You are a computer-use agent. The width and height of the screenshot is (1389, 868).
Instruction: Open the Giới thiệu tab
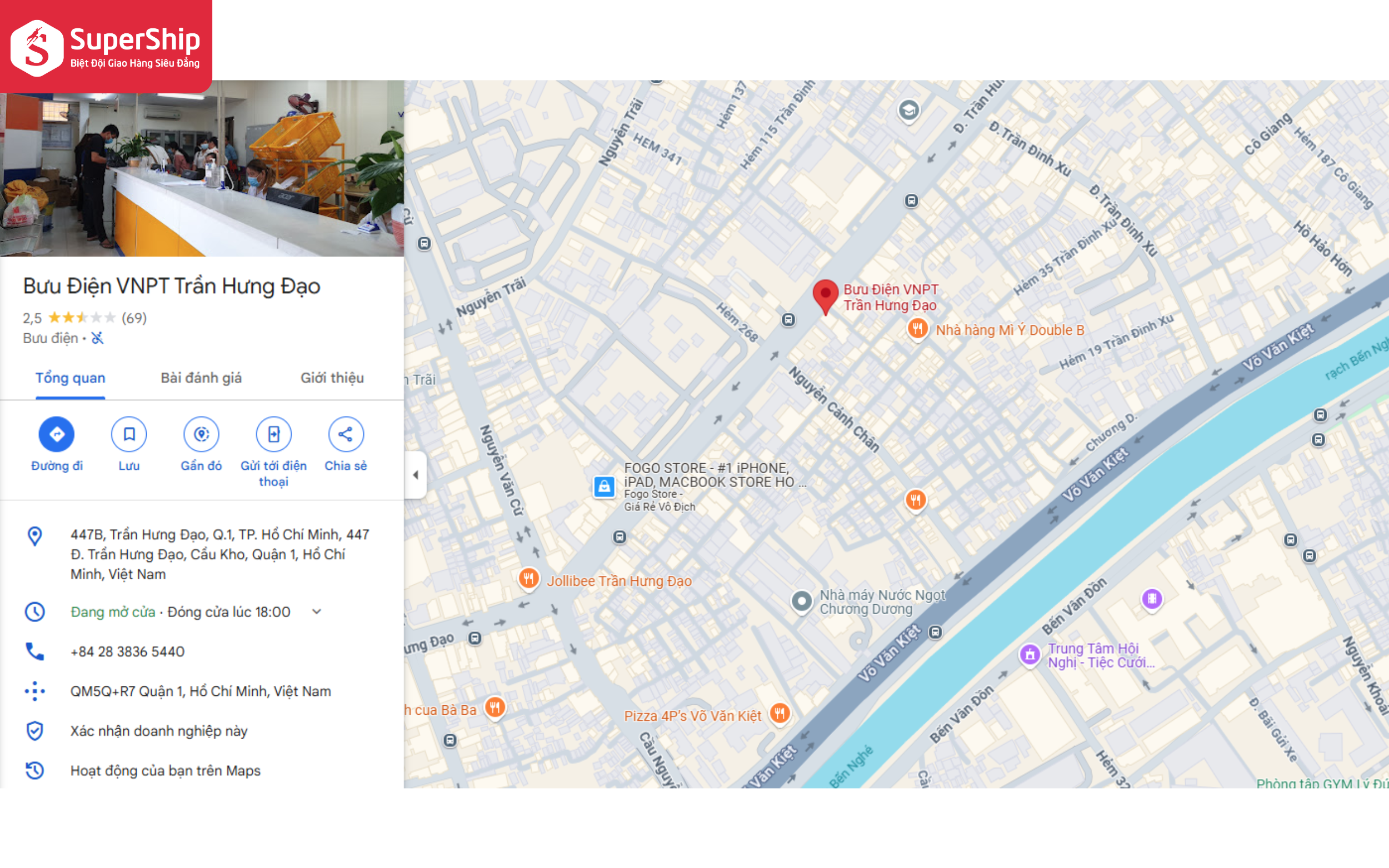click(x=332, y=378)
